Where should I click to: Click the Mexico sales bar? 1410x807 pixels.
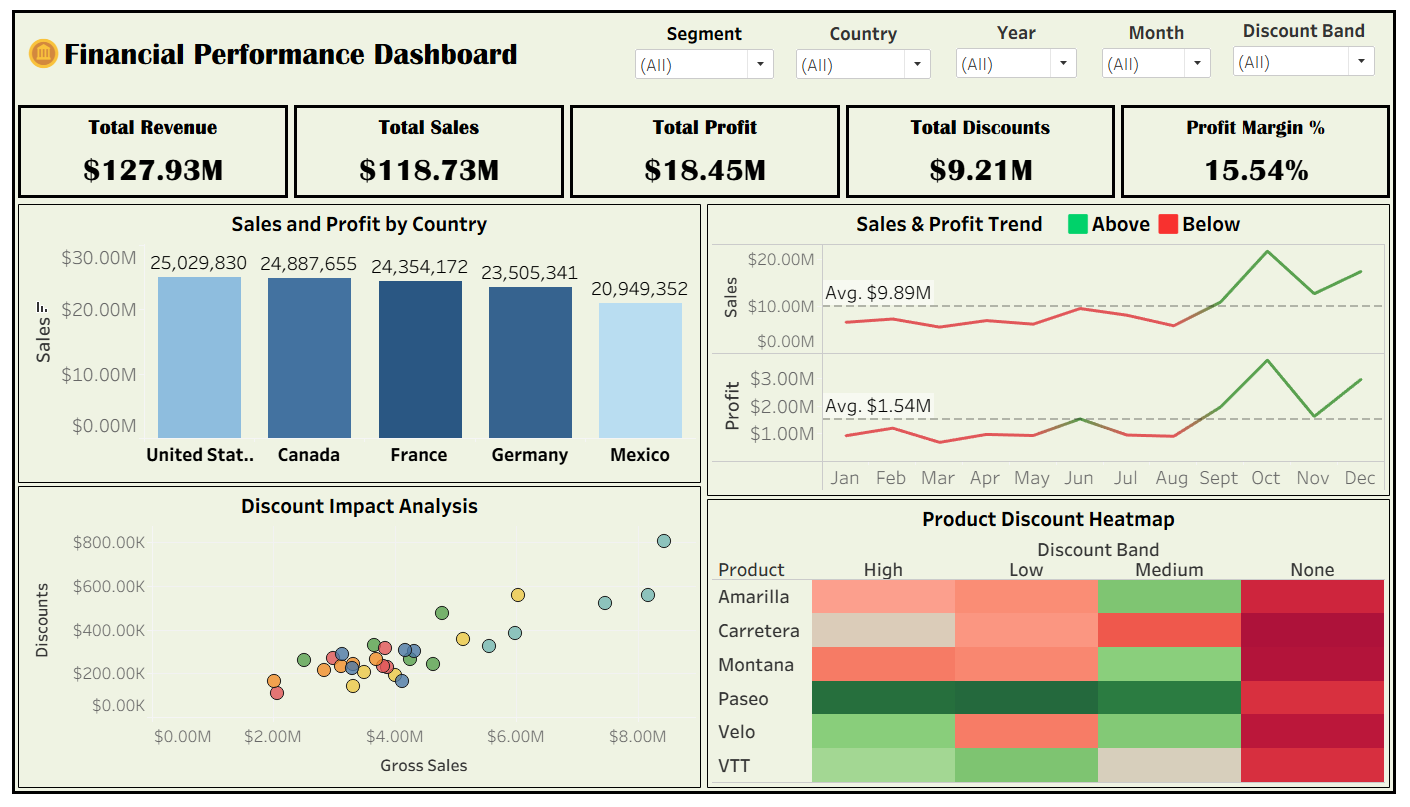[x=640, y=370]
